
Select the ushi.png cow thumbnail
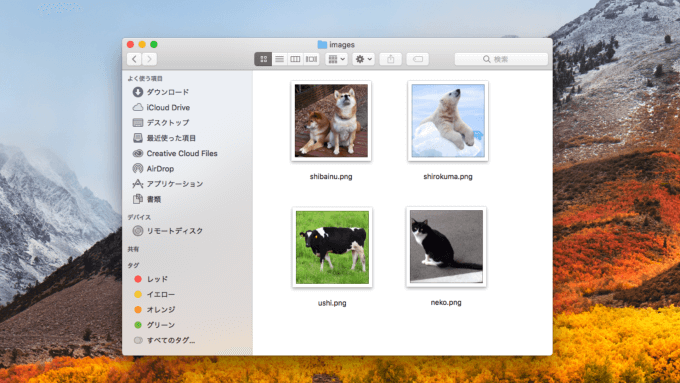(x=332, y=247)
